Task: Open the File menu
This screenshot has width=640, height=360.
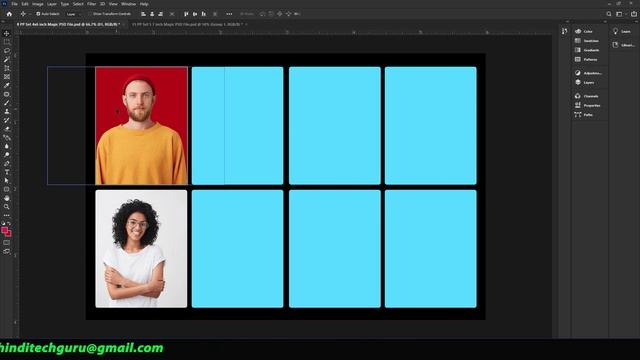Action: [14, 4]
